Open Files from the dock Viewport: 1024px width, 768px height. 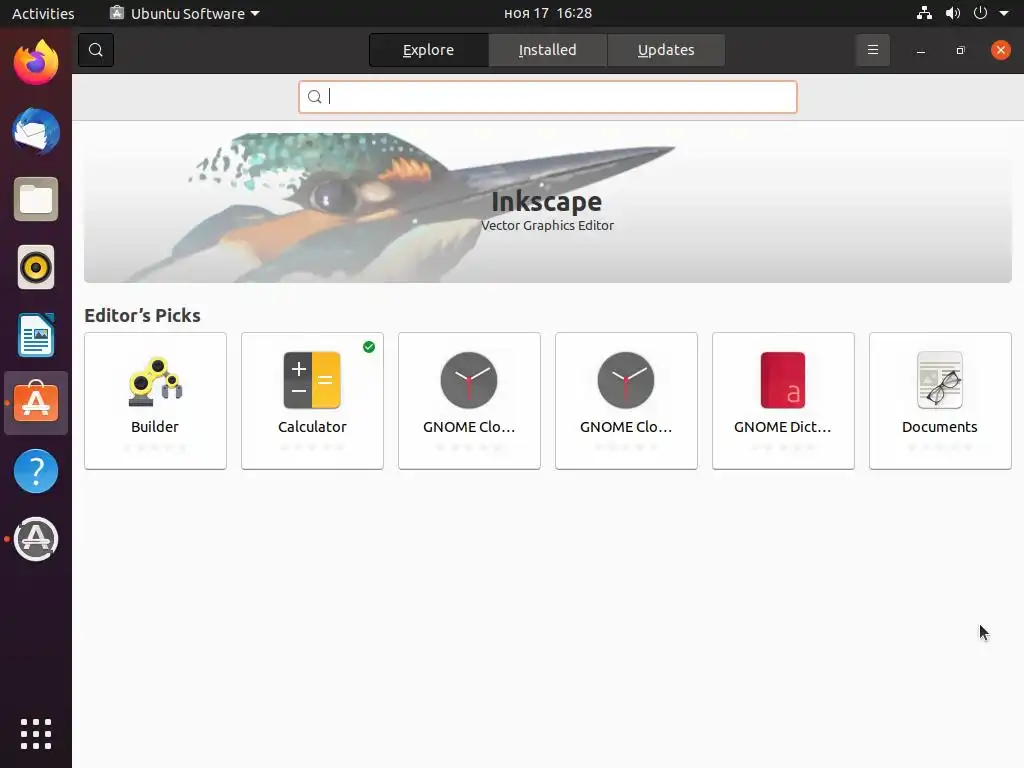tap(36, 199)
